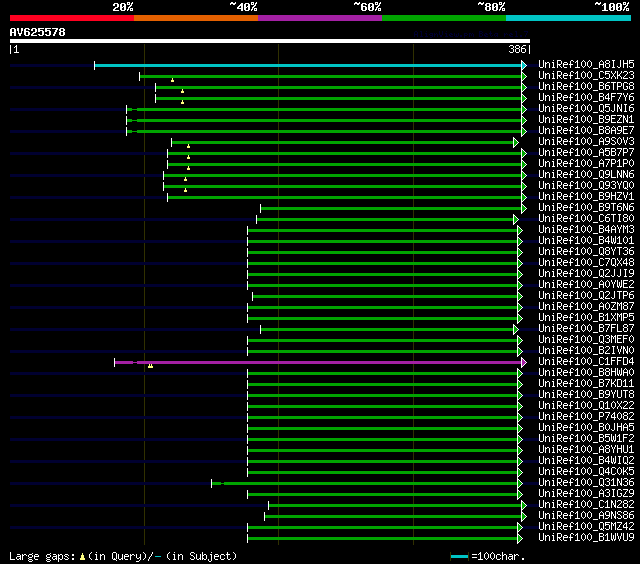Click the orange ~40% legend color segment
Viewport: 640px width, 564px height.
(x=196, y=18)
